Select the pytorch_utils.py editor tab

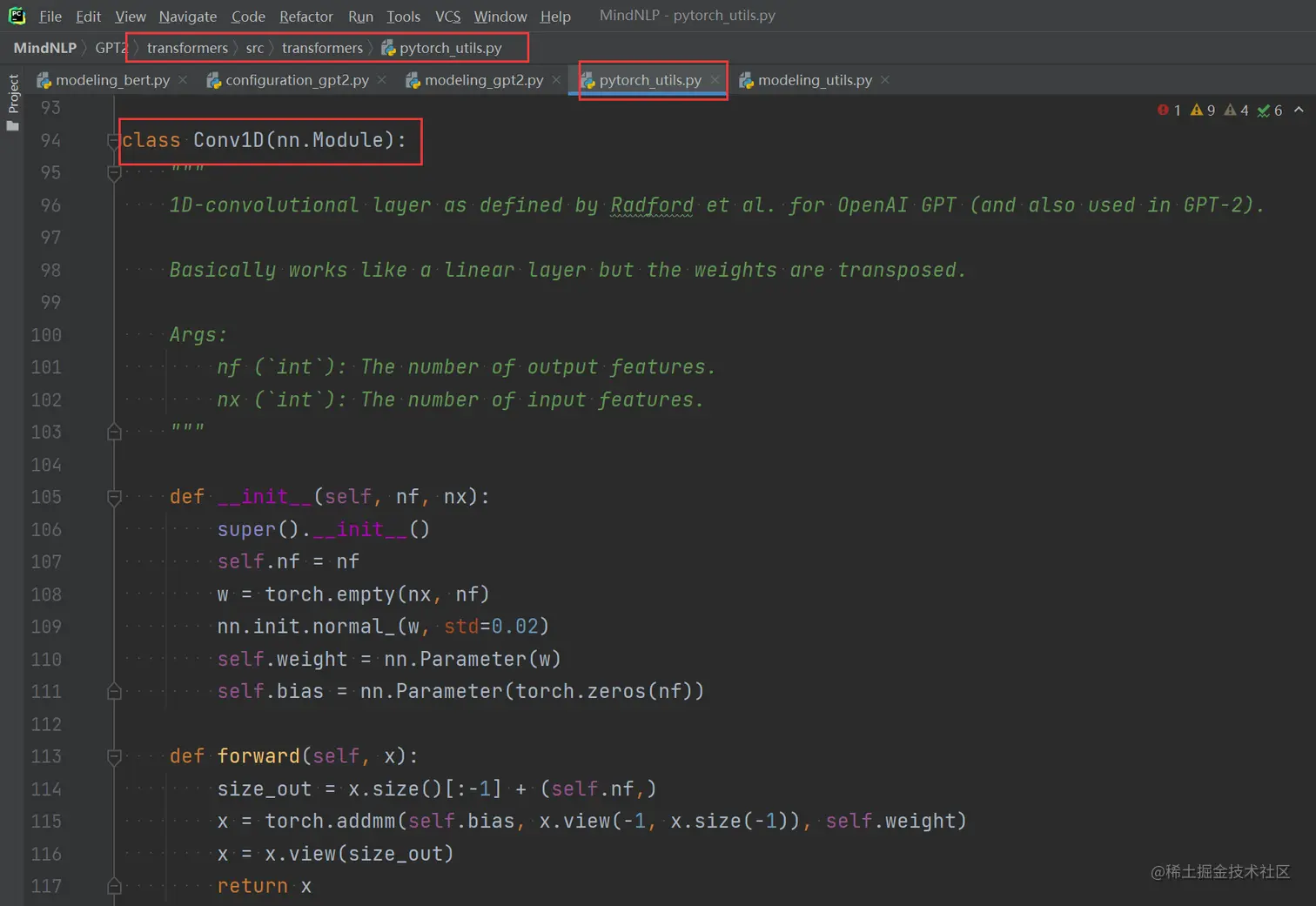tap(650, 80)
